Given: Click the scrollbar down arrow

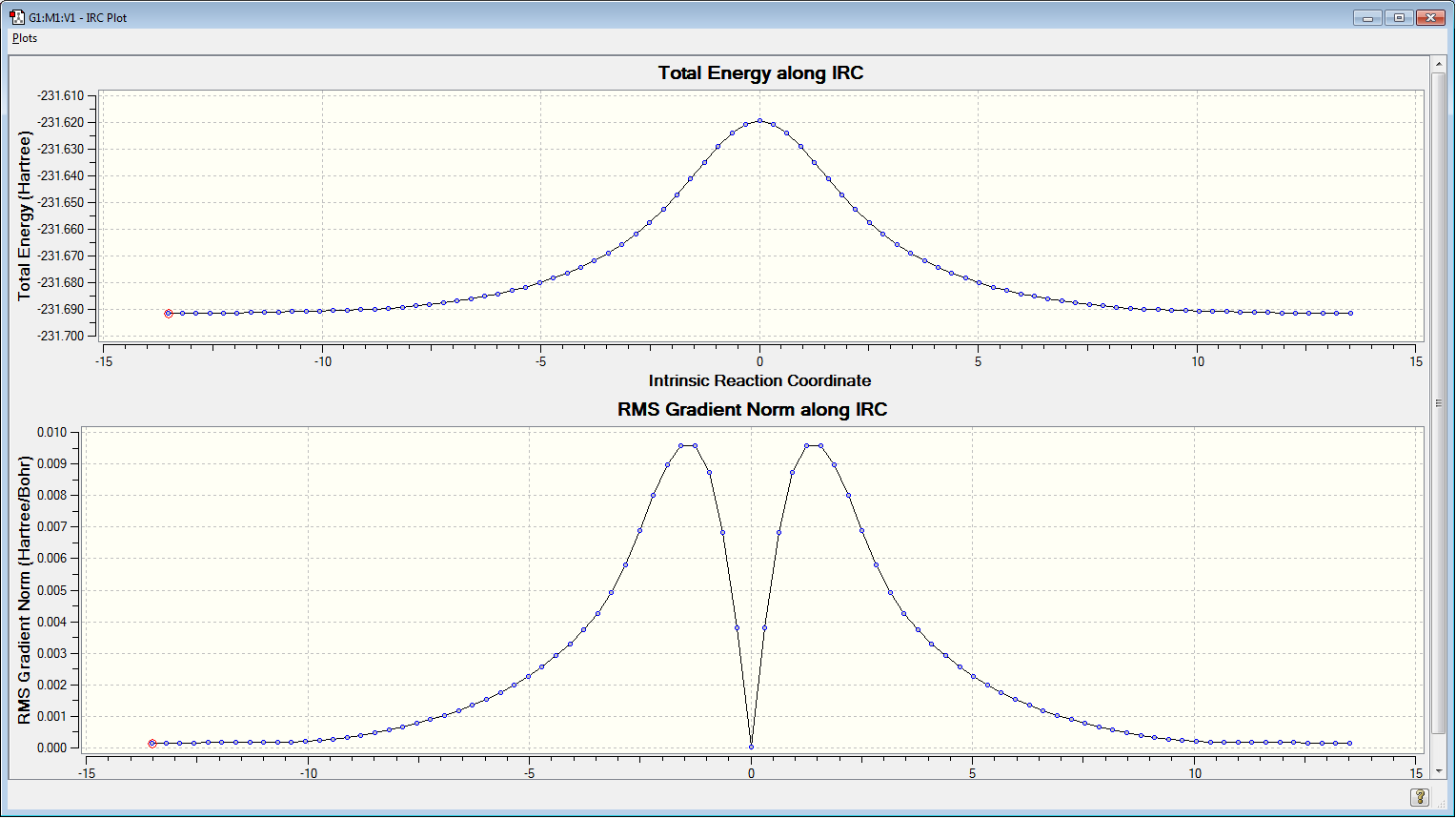Looking at the screenshot, I should (x=1439, y=772).
